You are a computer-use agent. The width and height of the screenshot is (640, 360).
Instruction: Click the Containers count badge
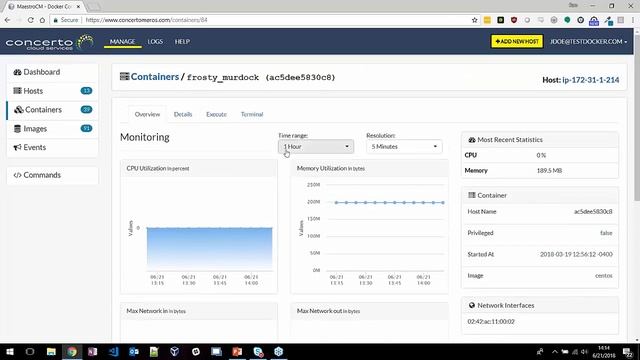[x=86, y=109]
